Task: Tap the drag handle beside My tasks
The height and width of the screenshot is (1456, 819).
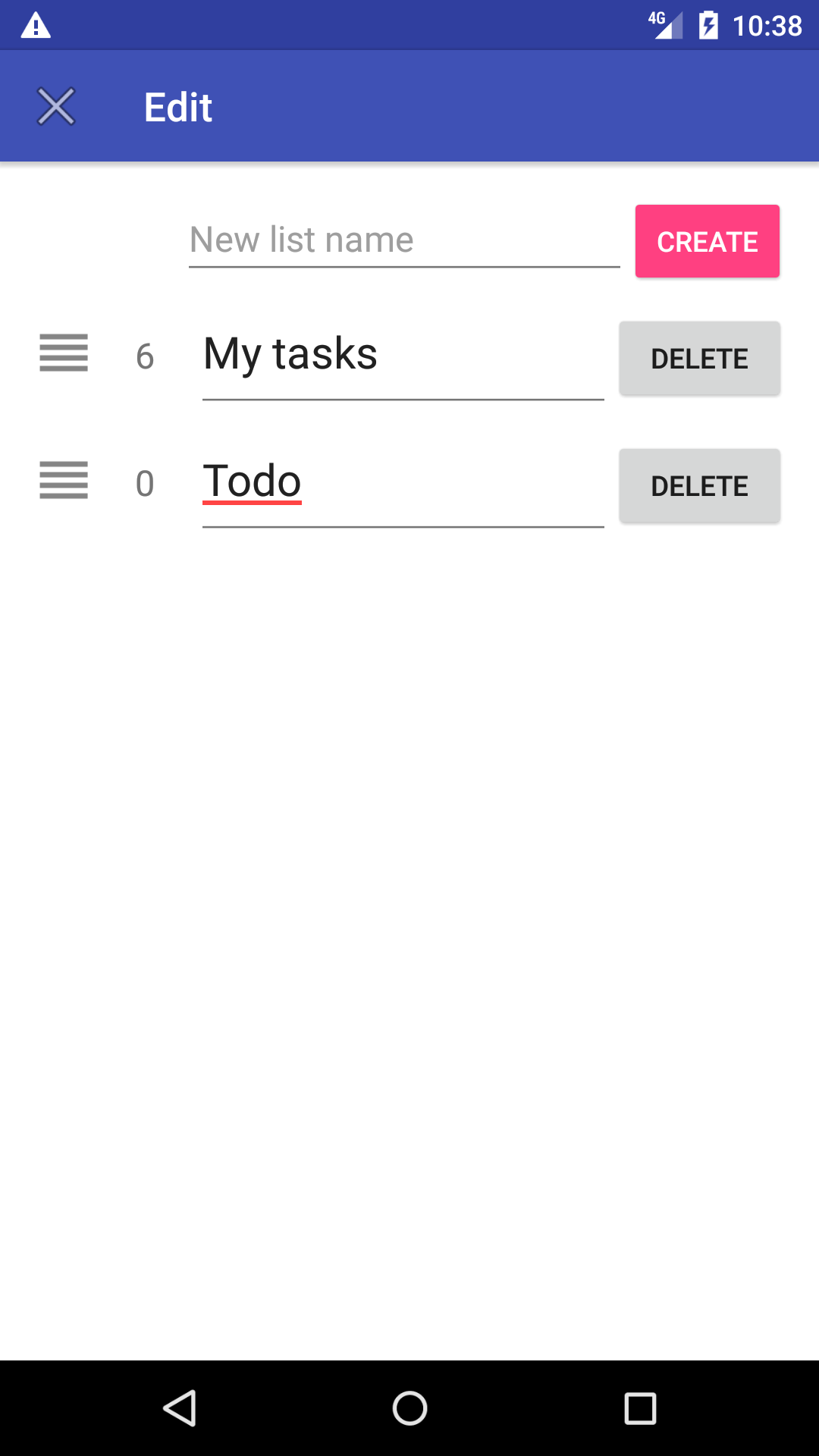Action: click(64, 353)
